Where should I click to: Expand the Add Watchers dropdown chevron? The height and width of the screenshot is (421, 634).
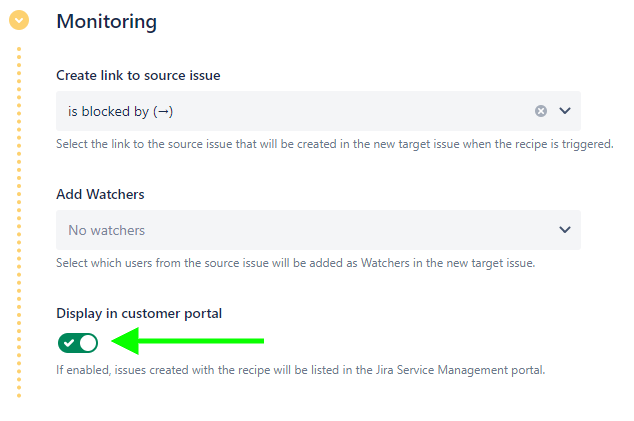(565, 230)
